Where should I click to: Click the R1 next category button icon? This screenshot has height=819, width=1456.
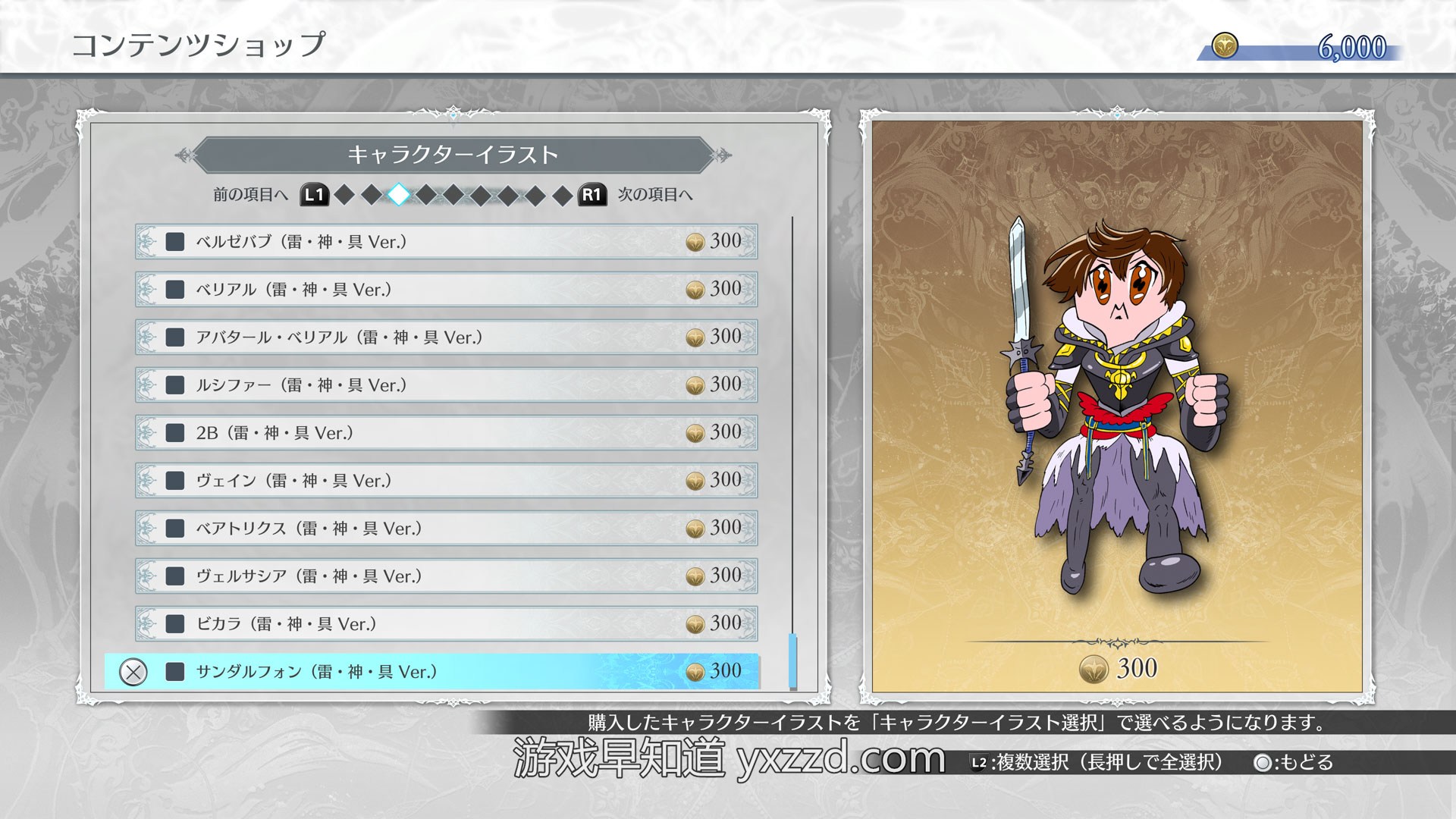point(591,195)
